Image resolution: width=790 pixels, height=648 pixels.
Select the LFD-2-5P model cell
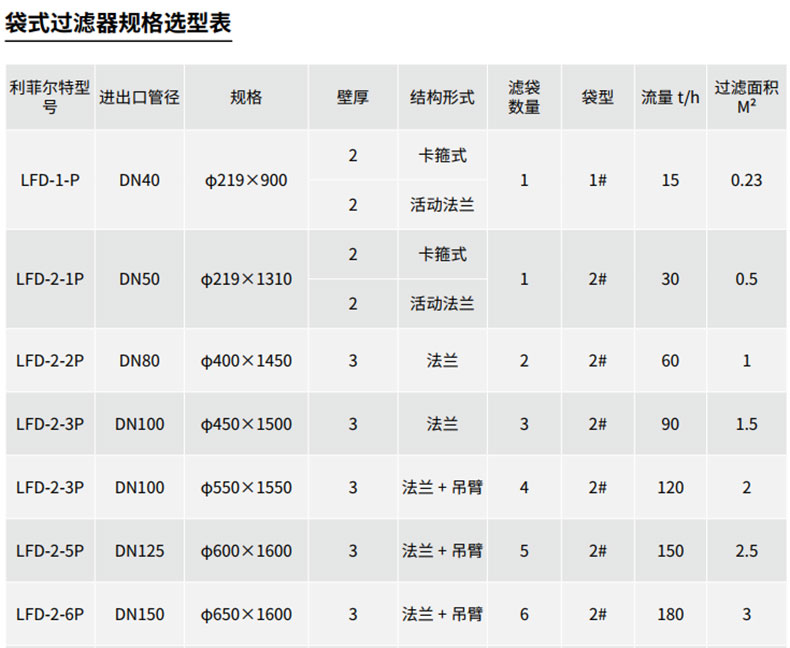50,551
